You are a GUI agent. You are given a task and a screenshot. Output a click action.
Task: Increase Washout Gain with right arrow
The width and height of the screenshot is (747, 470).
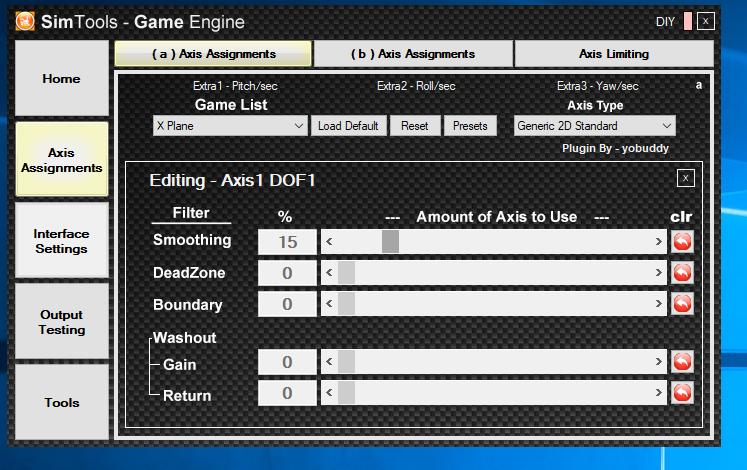coord(658,362)
